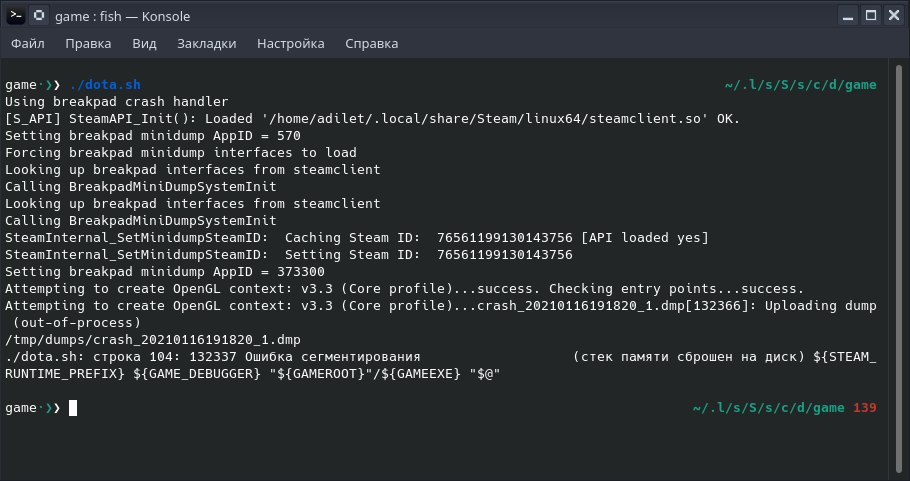This screenshot has width=910, height=481.
Task: Click the pin window icon in title bar
Action: (39, 16)
